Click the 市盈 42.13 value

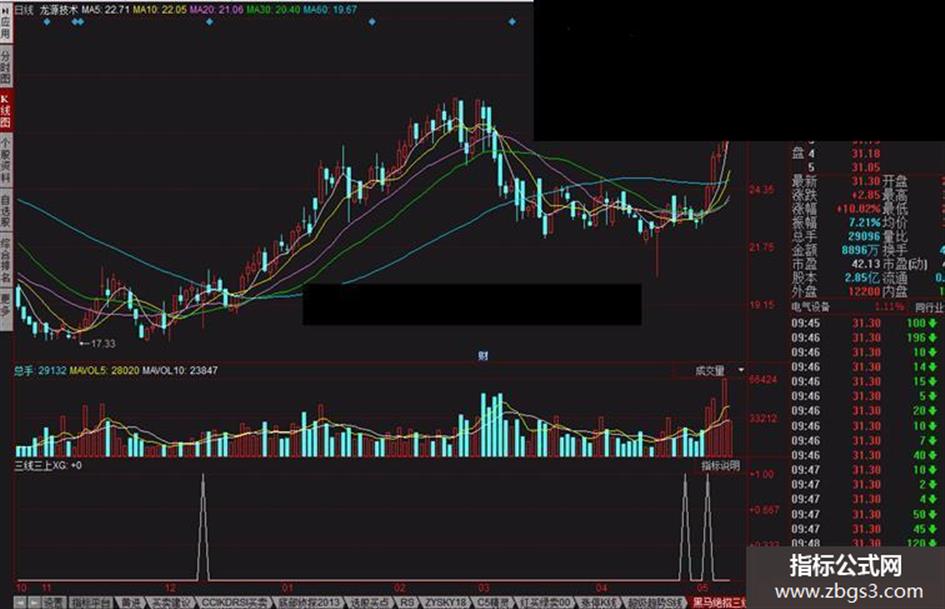(866, 264)
